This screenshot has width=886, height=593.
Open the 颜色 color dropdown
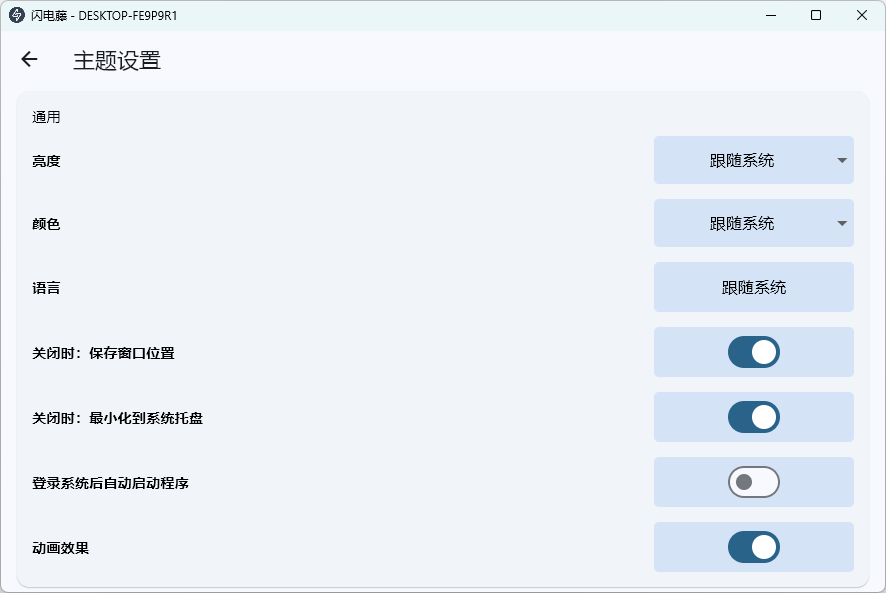[753, 224]
